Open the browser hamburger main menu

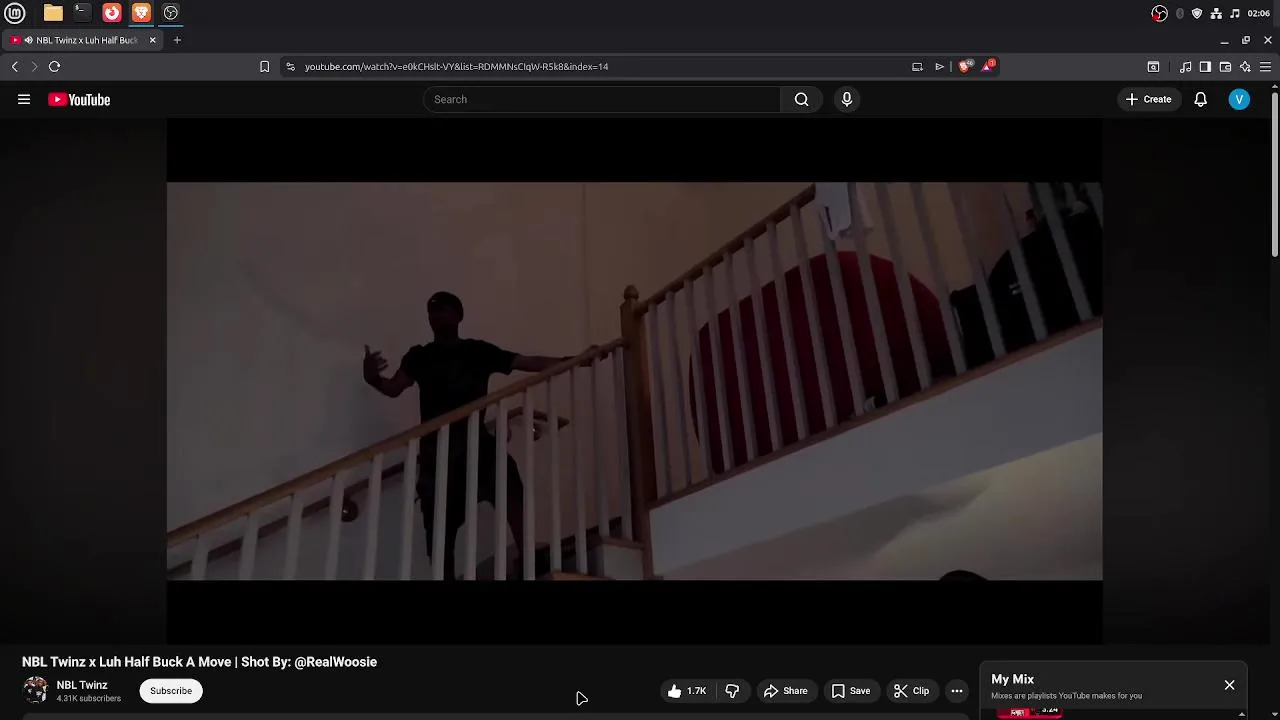pos(1265,66)
